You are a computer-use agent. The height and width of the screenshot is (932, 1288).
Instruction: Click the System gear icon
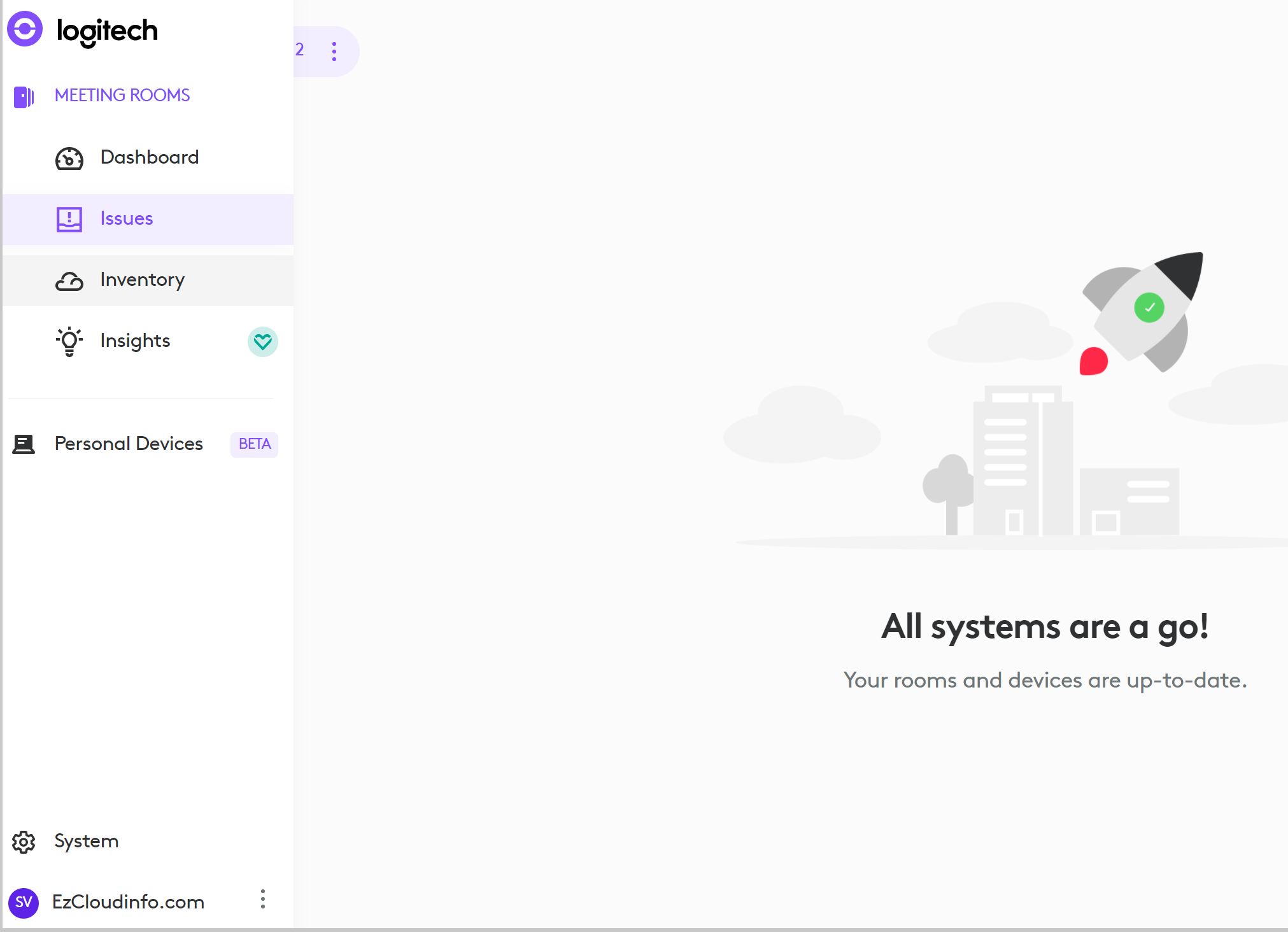(24, 842)
